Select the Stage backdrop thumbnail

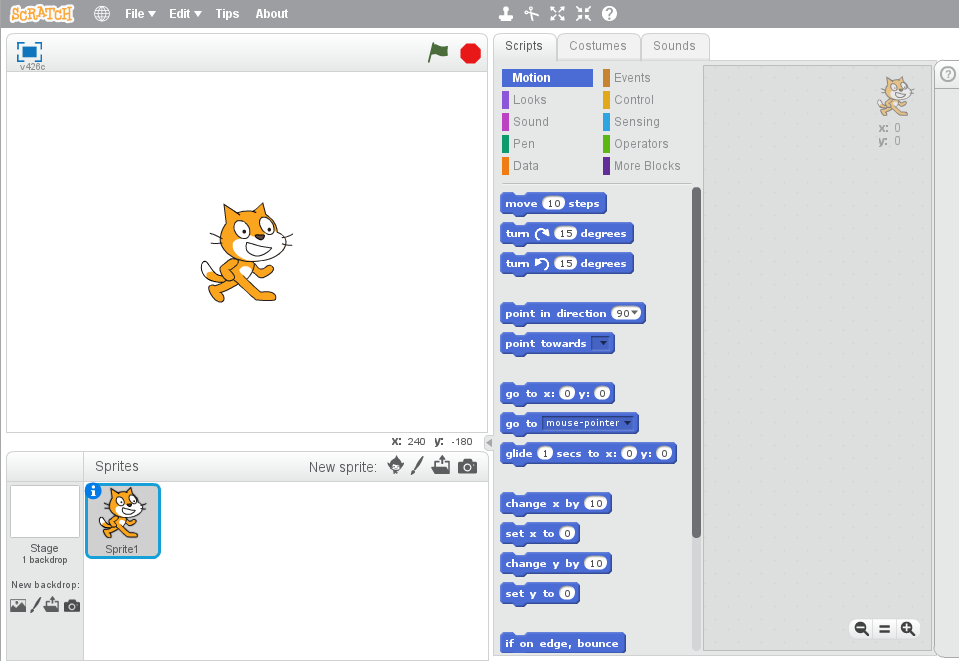[45, 512]
